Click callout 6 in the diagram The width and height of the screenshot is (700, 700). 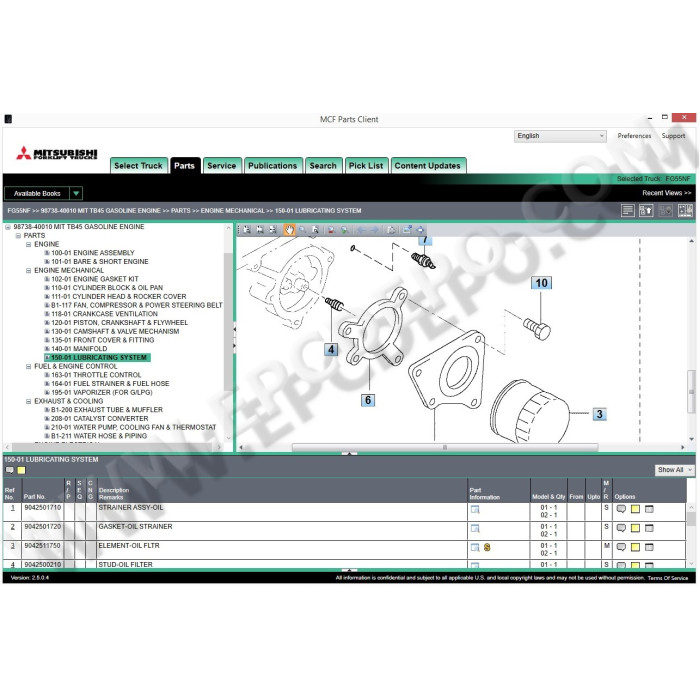point(368,400)
